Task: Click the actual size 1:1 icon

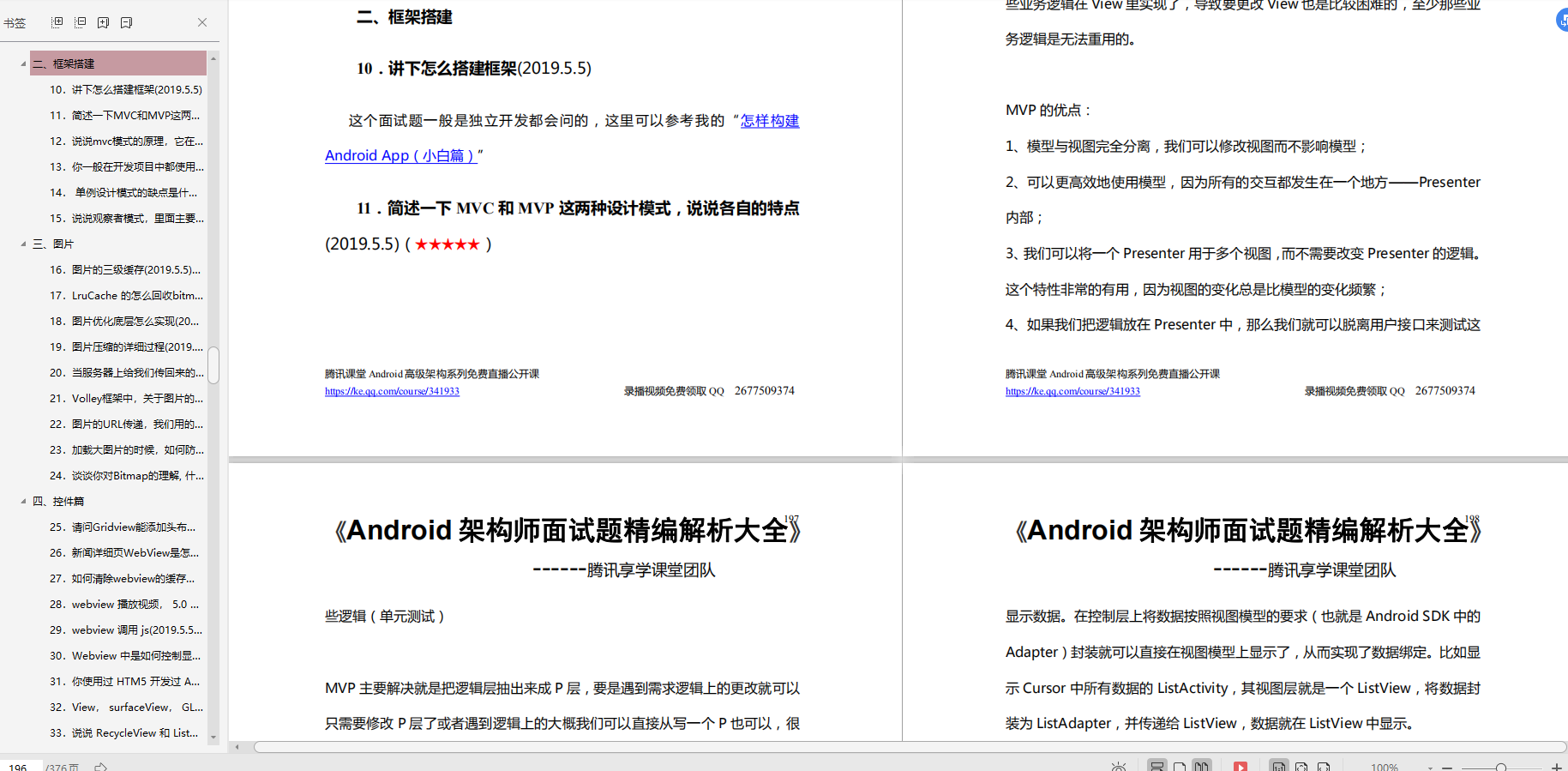Action: 1278,767
